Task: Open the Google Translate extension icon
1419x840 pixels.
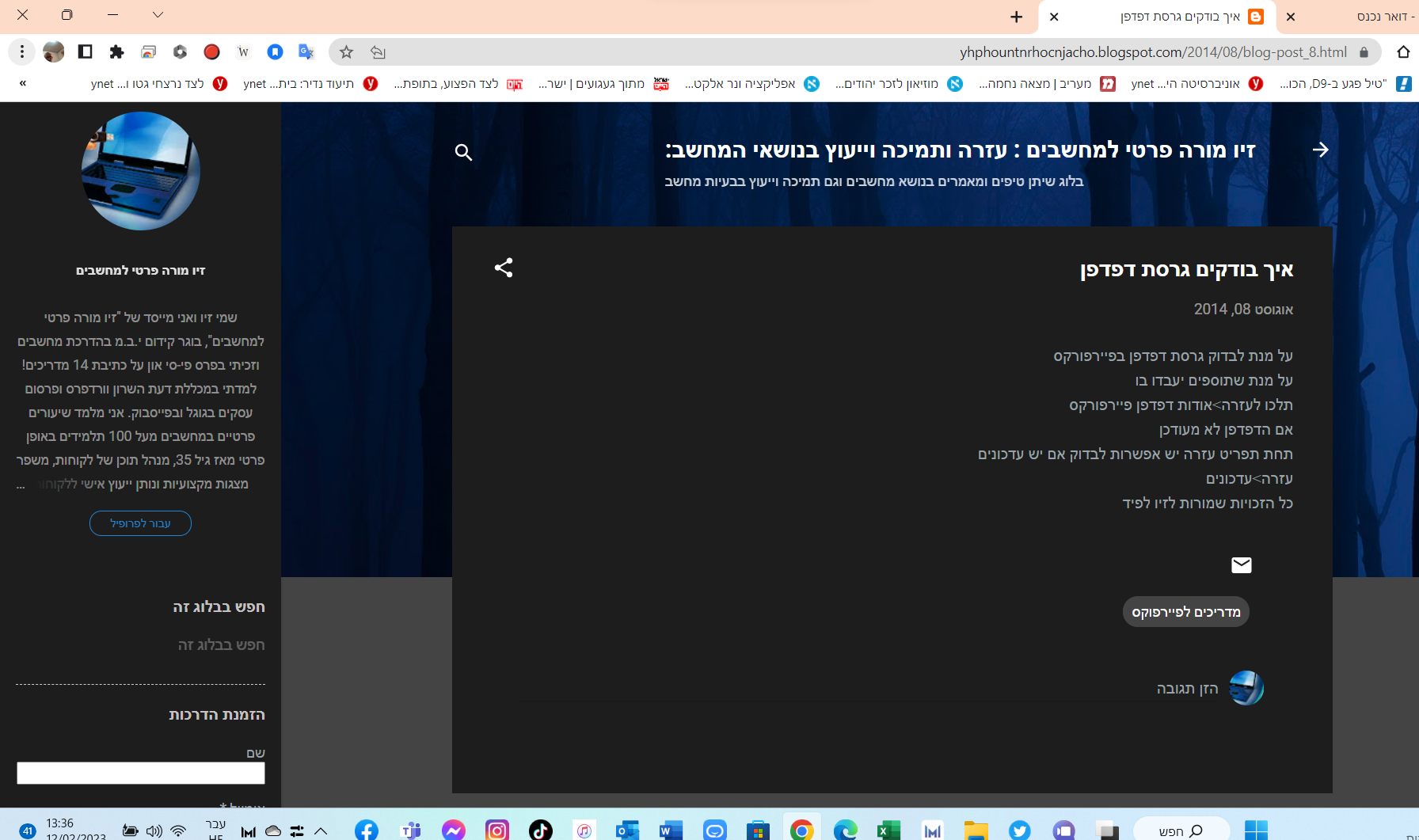Action: (x=306, y=52)
